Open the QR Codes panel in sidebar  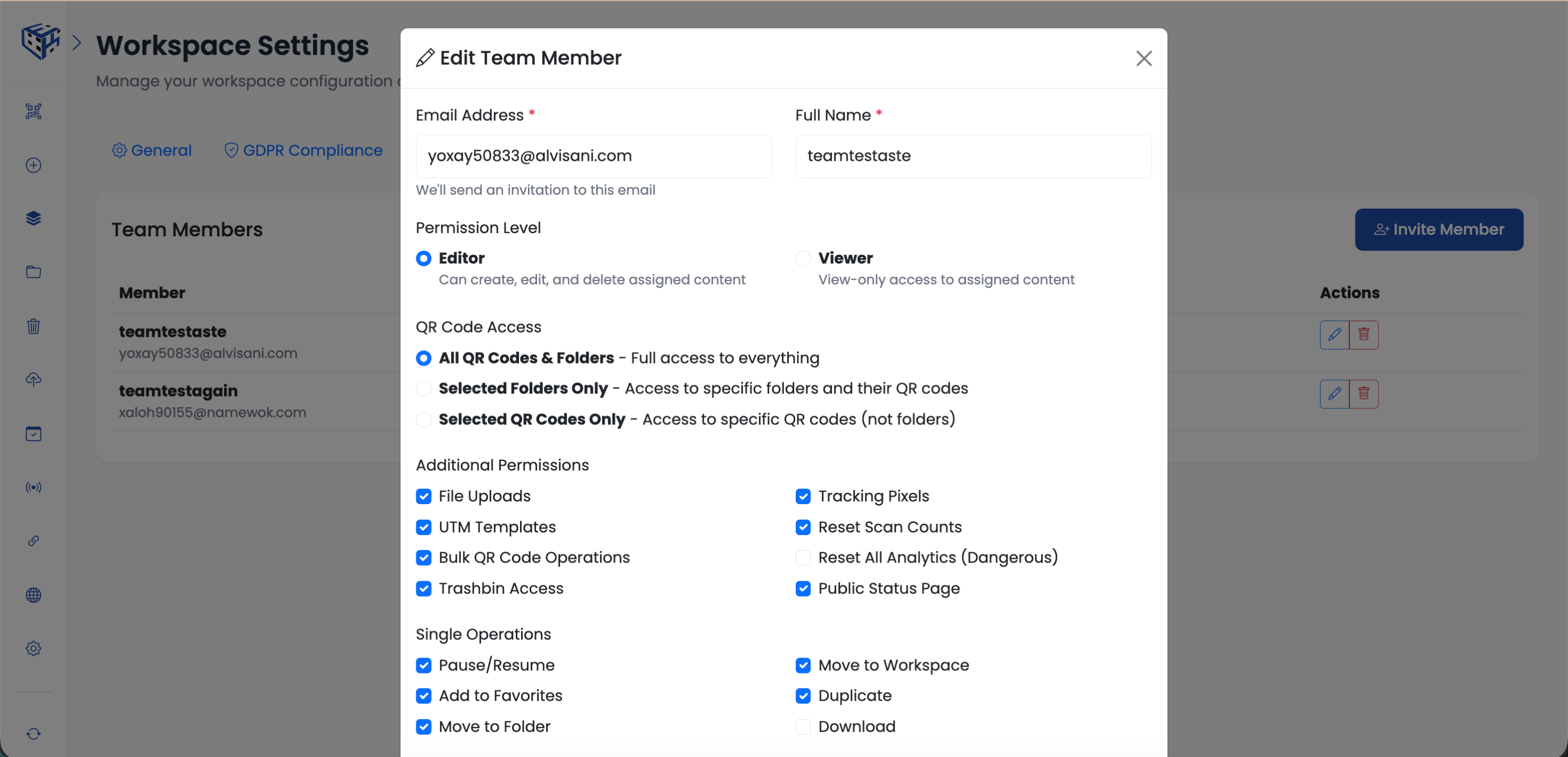click(x=34, y=111)
